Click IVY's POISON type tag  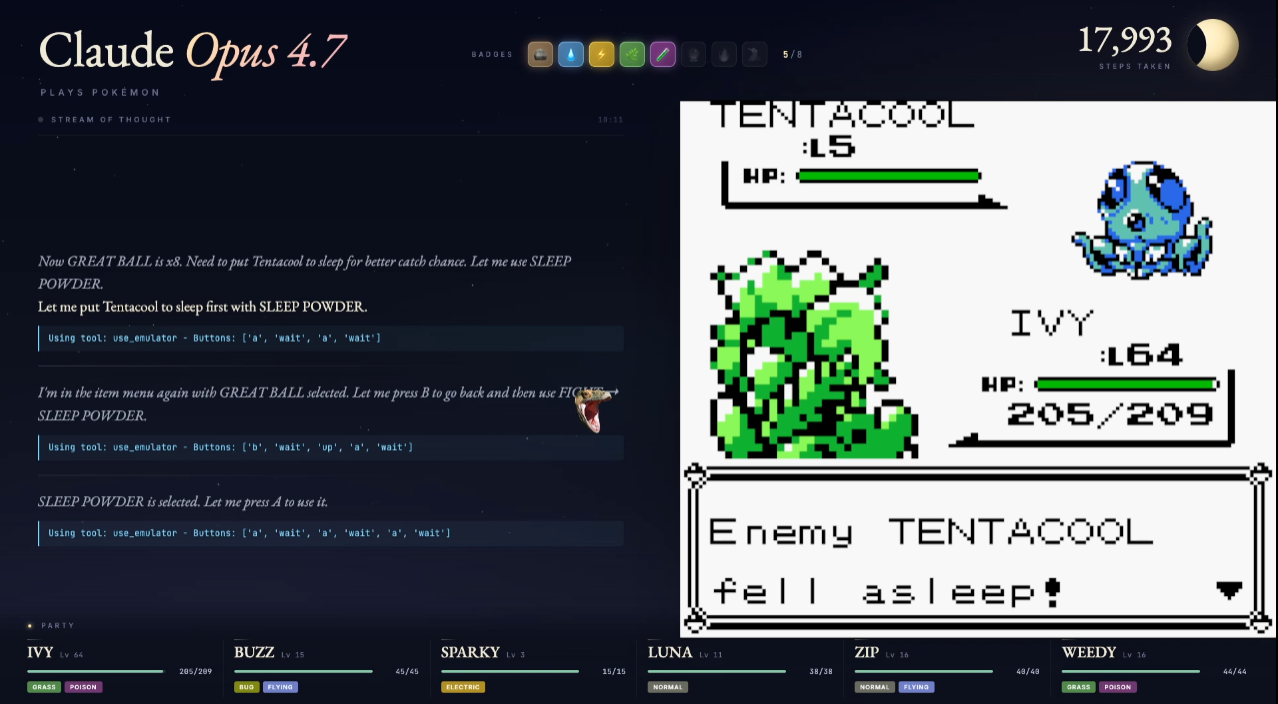[84, 687]
